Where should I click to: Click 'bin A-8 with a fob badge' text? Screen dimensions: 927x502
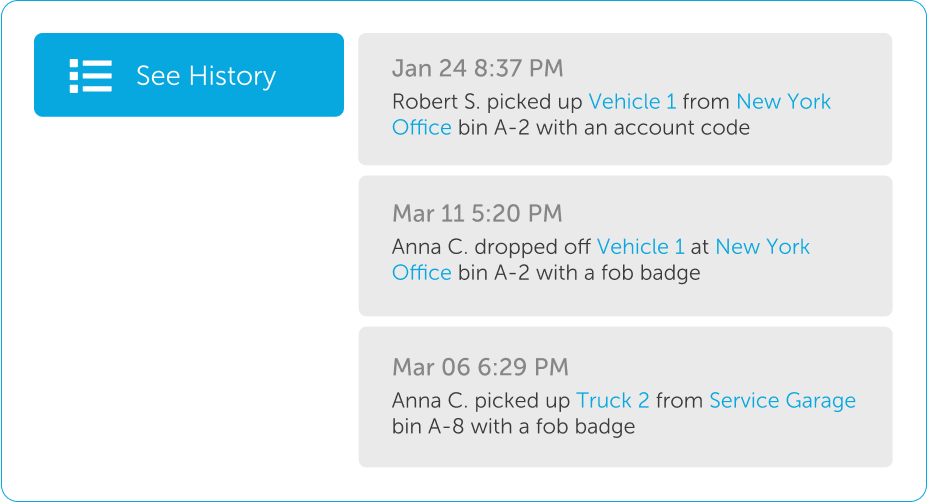point(513,426)
